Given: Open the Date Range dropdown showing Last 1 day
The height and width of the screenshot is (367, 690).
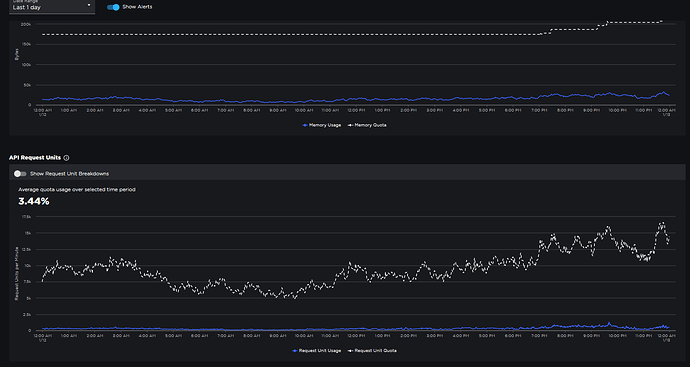Looking at the screenshot, I should 52,7.
